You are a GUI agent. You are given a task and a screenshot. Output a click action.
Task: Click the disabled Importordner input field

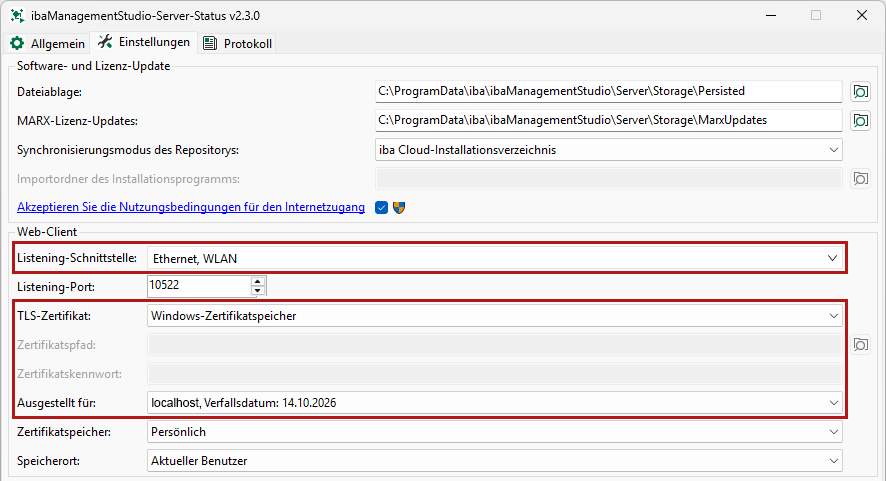(x=609, y=179)
